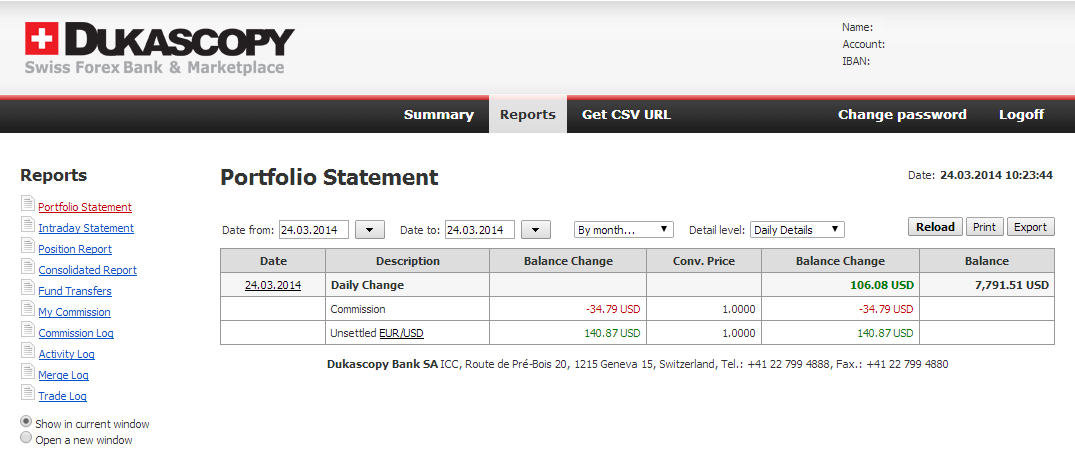This screenshot has width=1075, height=474.
Task: Click the EUR/USD link in Unsettled row
Action: tap(401, 333)
